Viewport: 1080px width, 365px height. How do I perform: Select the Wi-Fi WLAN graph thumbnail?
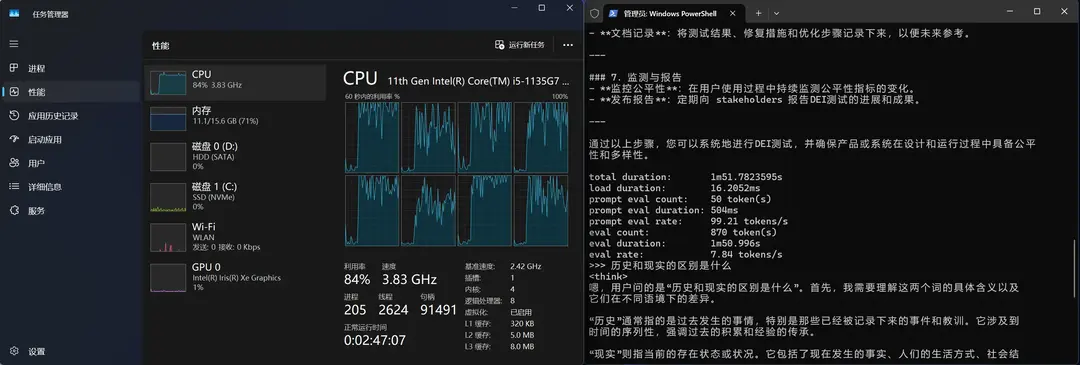coord(168,238)
